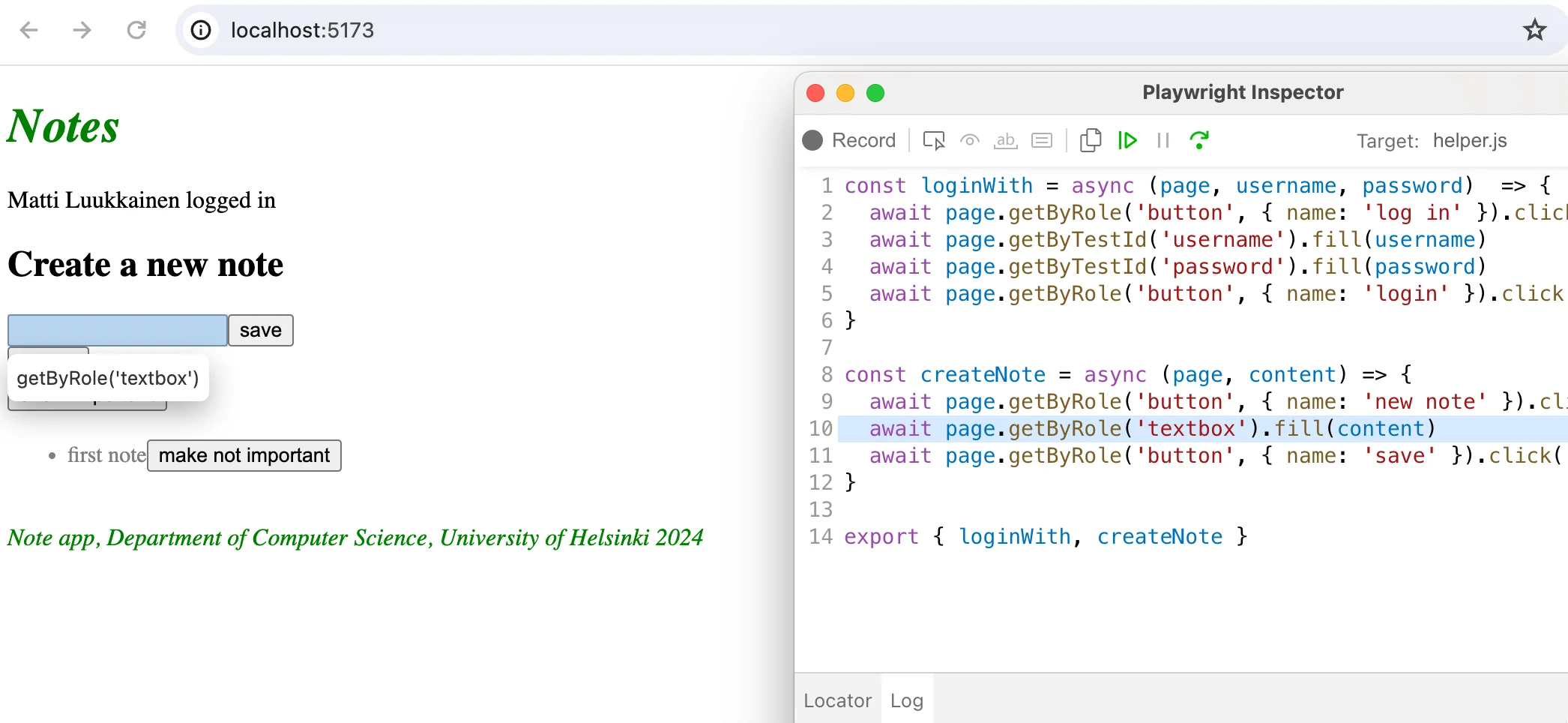Toggle the Assert visibility eye icon
The image size is (1568, 723).
(970, 140)
